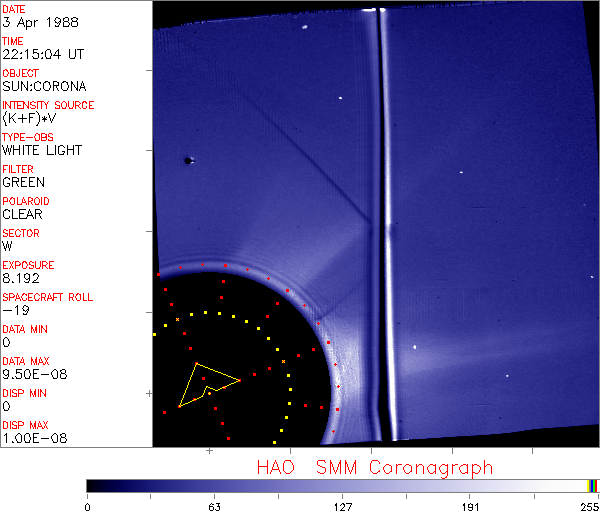Click the SECTOR label
The height and width of the screenshot is (512, 600).
point(21,233)
